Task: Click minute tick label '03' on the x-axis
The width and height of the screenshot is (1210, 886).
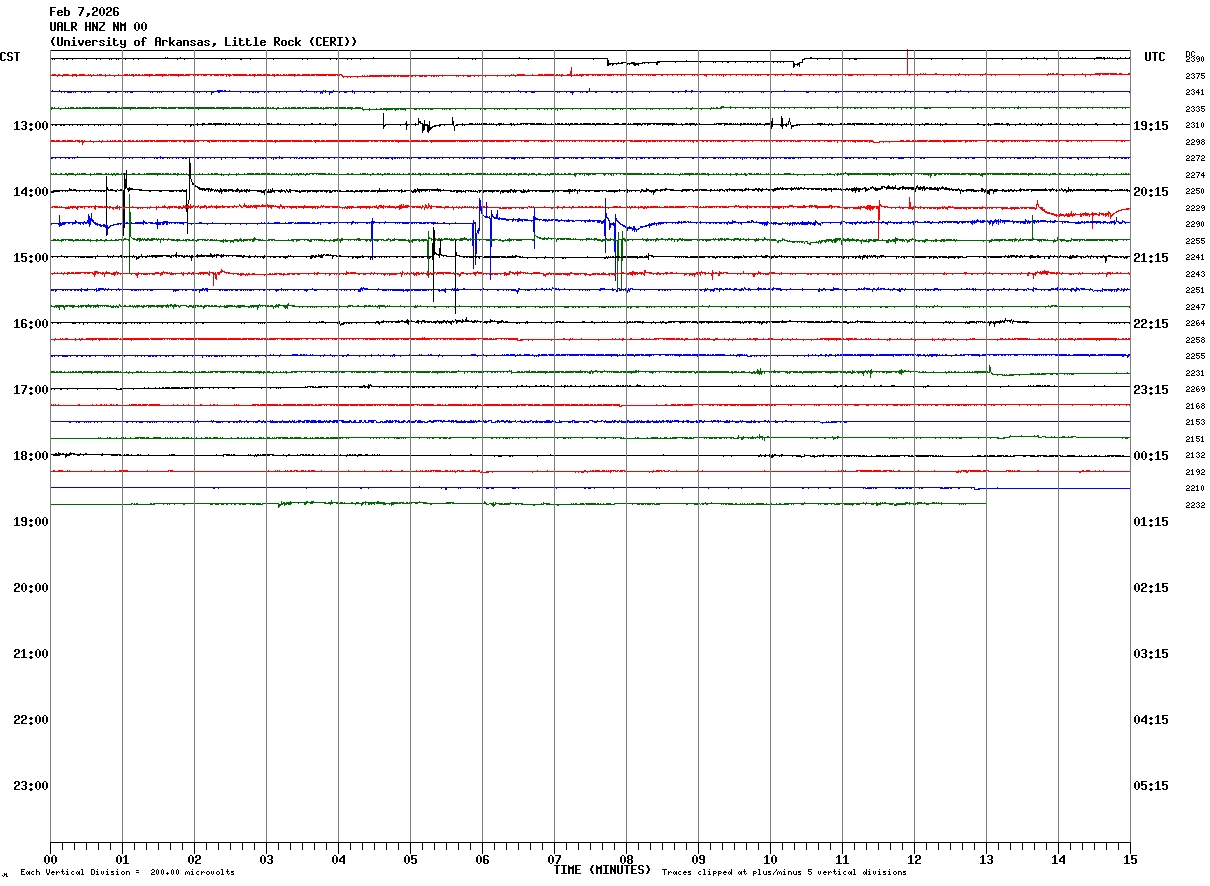Action: pyautogui.click(x=266, y=859)
